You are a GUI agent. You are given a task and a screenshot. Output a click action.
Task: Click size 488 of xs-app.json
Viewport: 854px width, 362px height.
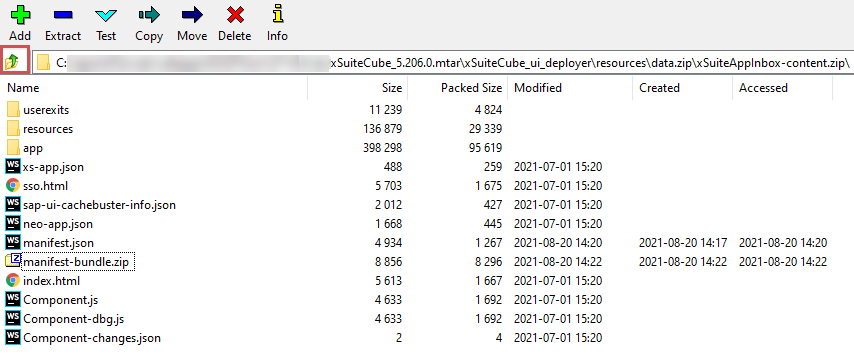392,167
